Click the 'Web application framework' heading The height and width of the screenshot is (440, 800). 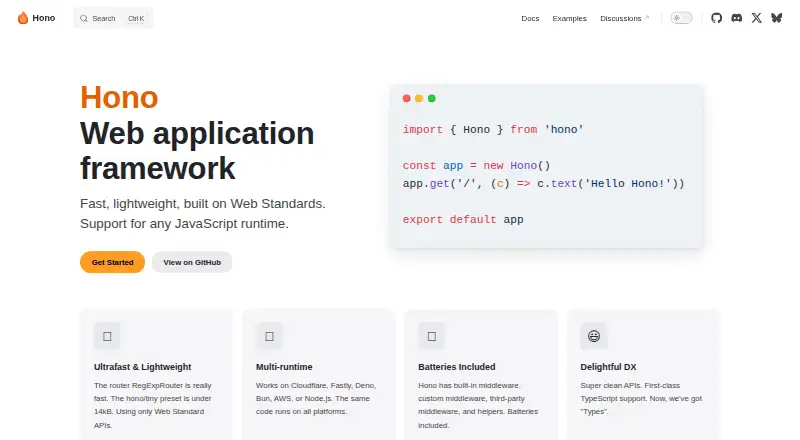coord(197,151)
